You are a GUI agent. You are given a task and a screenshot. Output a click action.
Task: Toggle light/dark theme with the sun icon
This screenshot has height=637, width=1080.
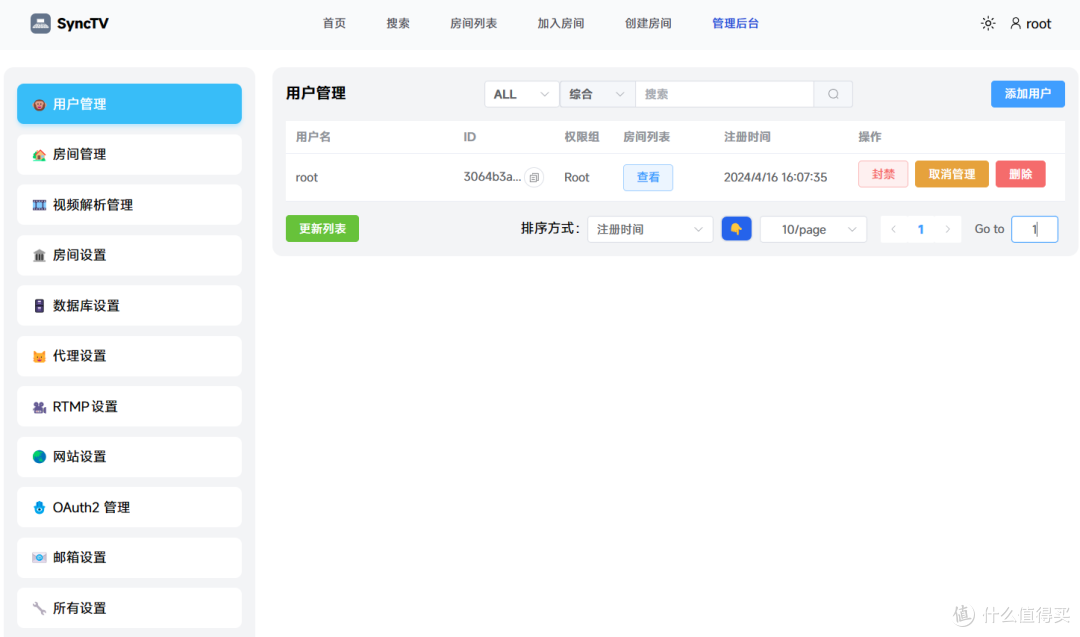point(988,23)
